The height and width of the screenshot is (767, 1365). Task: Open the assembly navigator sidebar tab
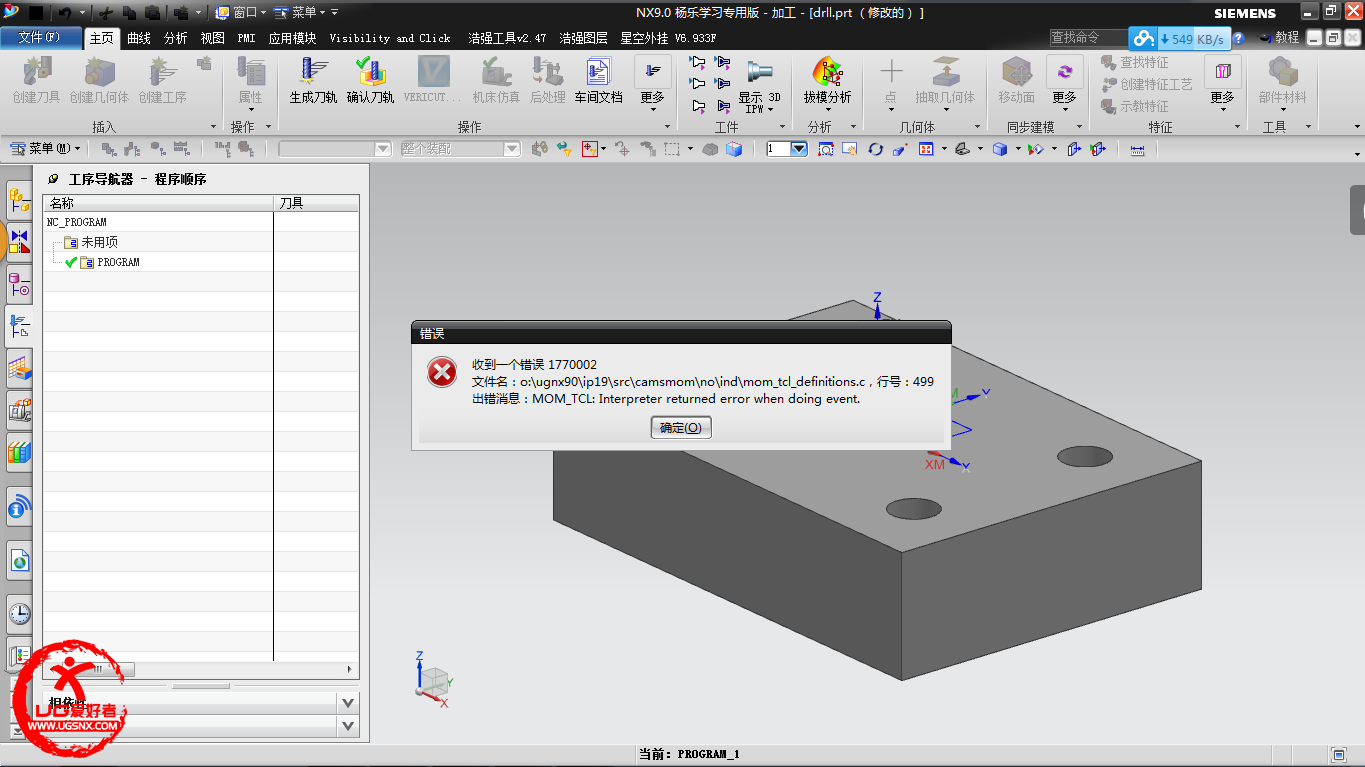click(19, 200)
